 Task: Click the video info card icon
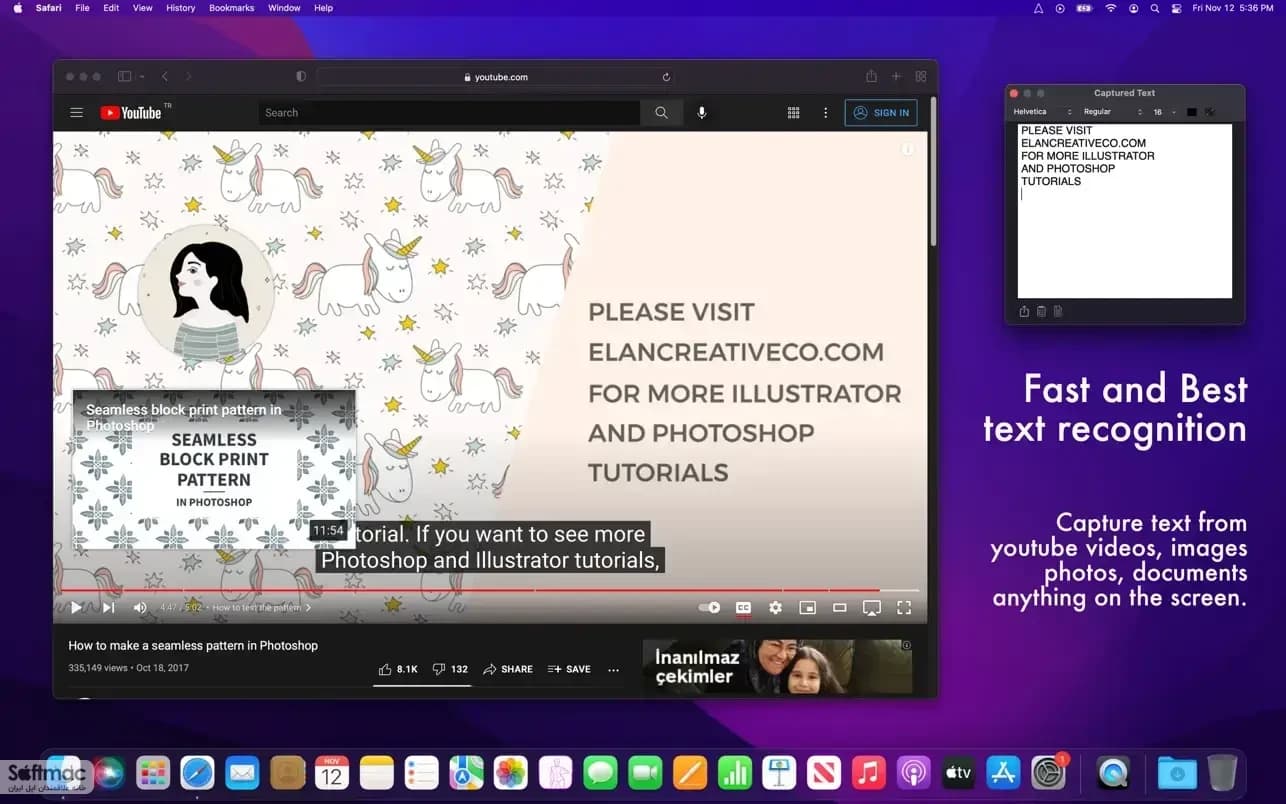coord(907,149)
